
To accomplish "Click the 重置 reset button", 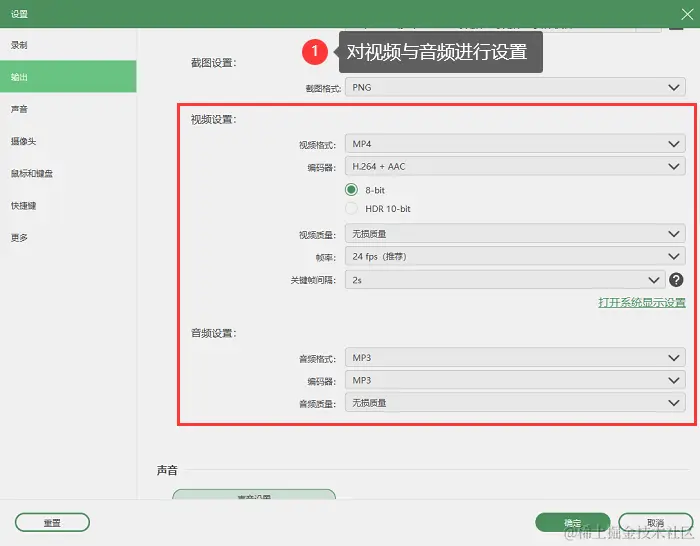I will coord(52,522).
